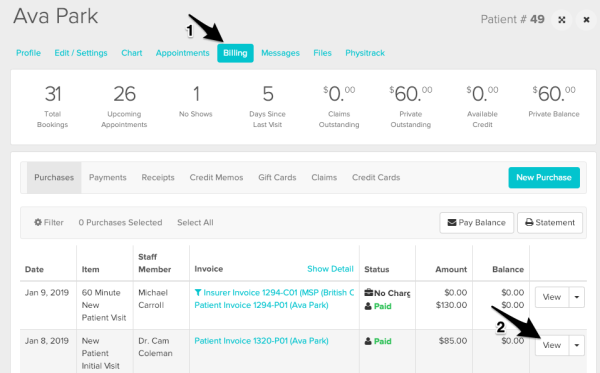Click Pay Balance envelope button
600x373 pixels.
(x=476, y=223)
